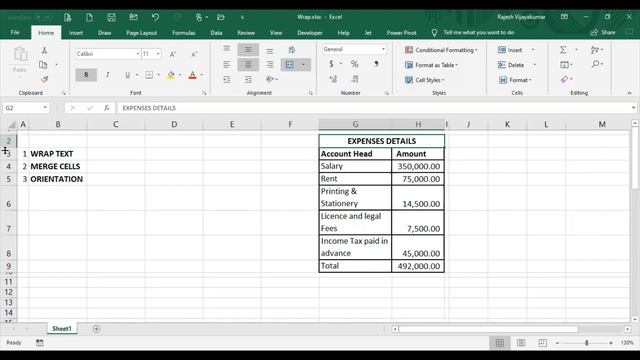The image size is (640, 360).
Task: Click the Insert Function fx icon
Action: (107, 108)
